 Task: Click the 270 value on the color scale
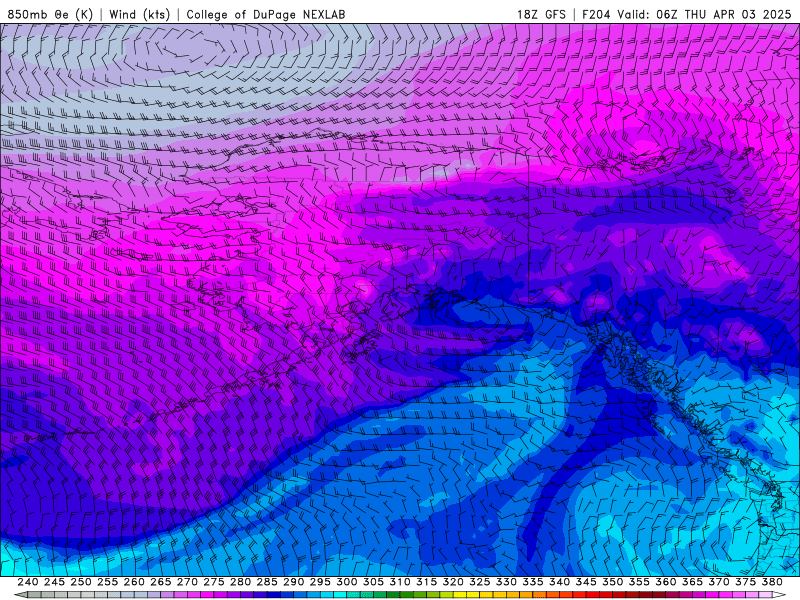[x=187, y=582]
